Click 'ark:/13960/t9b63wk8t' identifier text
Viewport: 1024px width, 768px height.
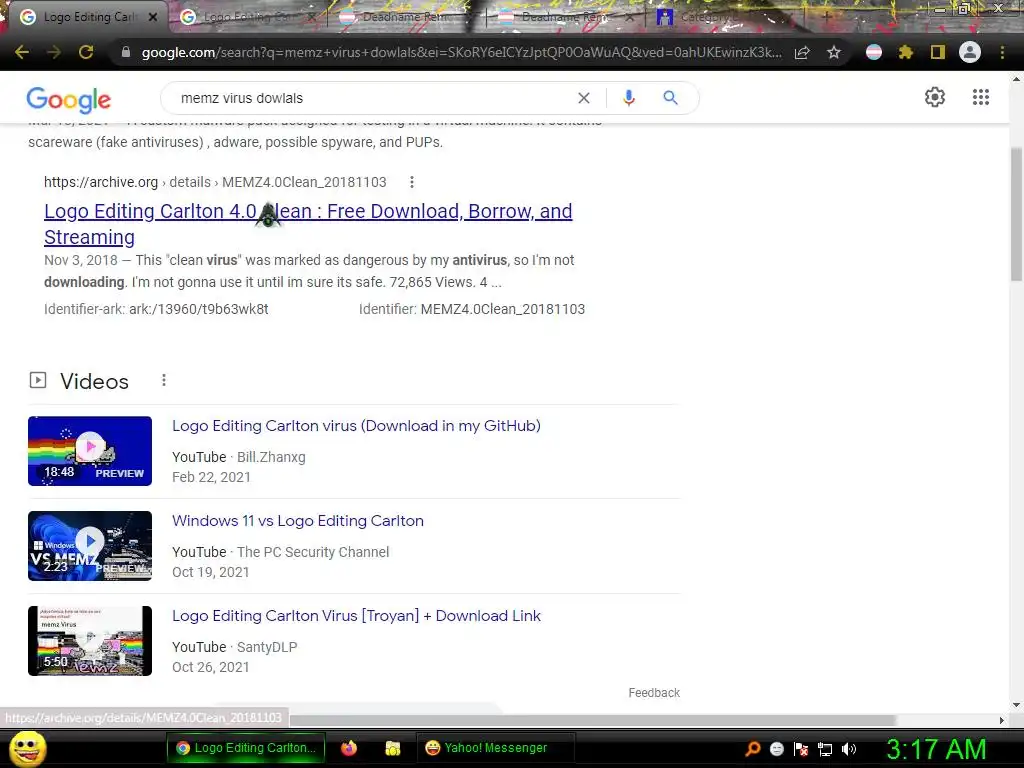click(199, 310)
